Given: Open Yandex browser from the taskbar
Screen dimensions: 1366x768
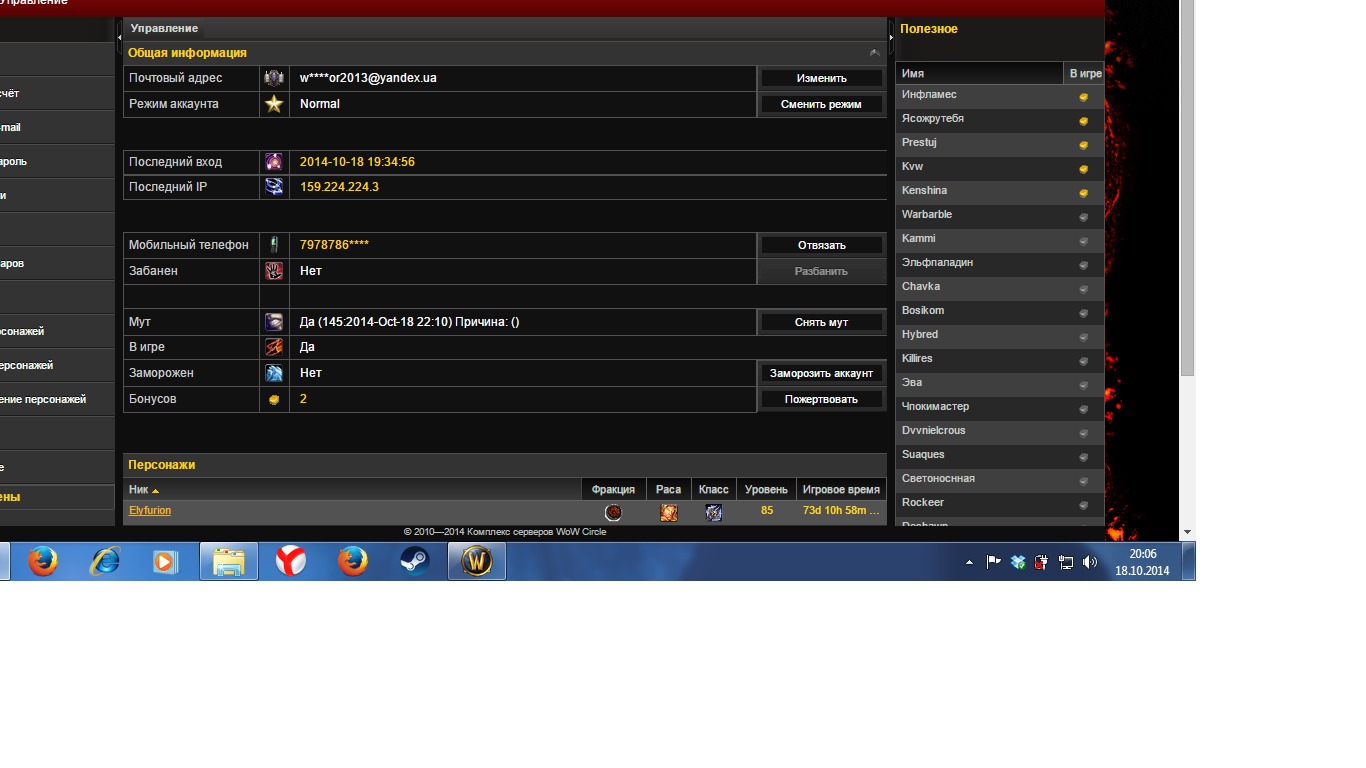Looking at the screenshot, I should click(x=291, y=562).
